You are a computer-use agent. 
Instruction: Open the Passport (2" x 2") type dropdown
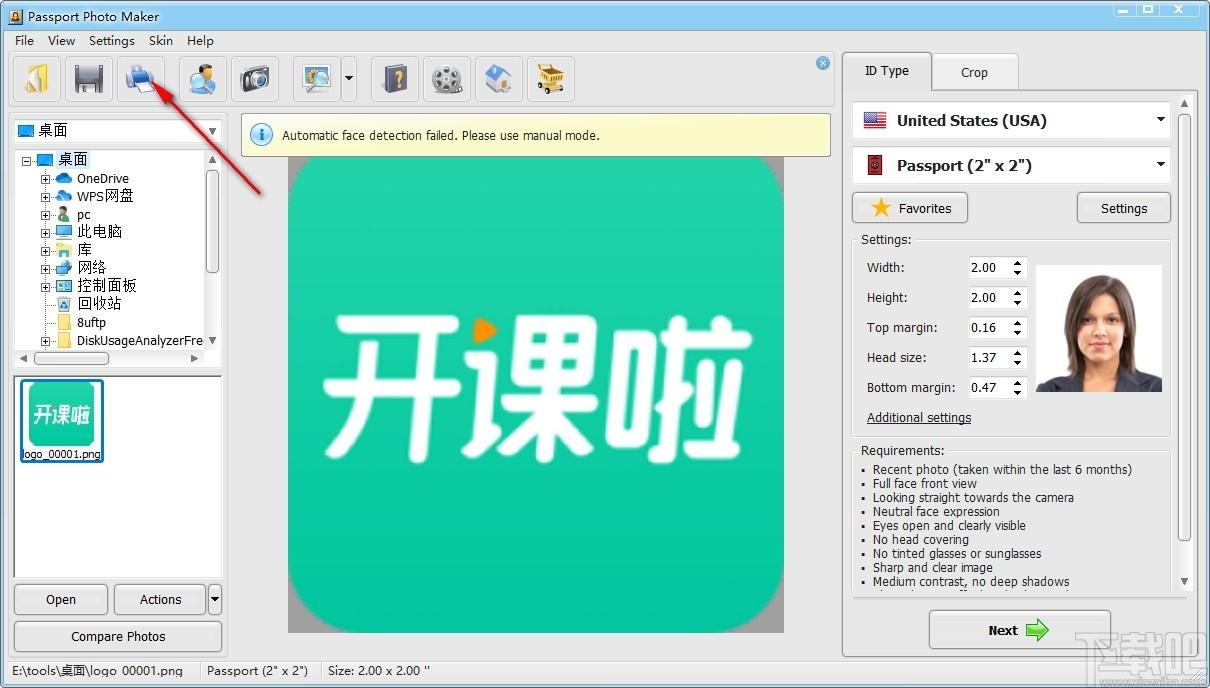1011,165
